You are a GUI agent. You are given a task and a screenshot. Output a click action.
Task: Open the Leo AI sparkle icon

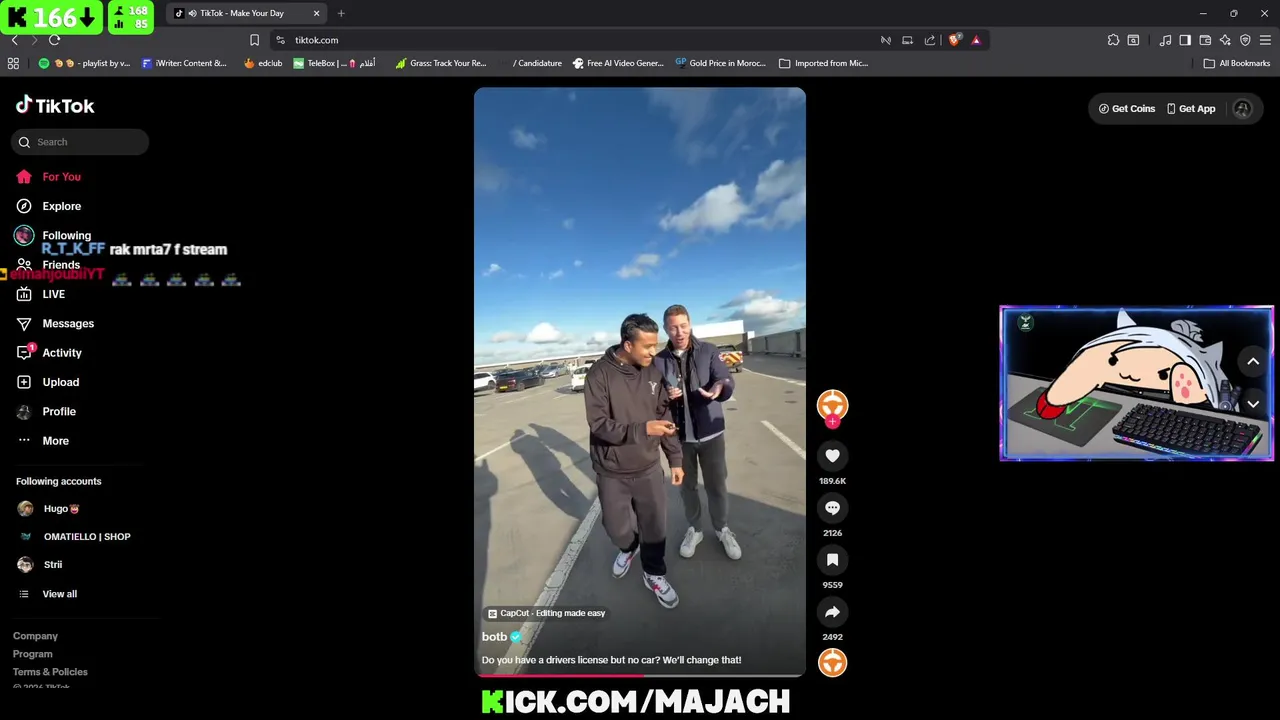pos(1225,40)
